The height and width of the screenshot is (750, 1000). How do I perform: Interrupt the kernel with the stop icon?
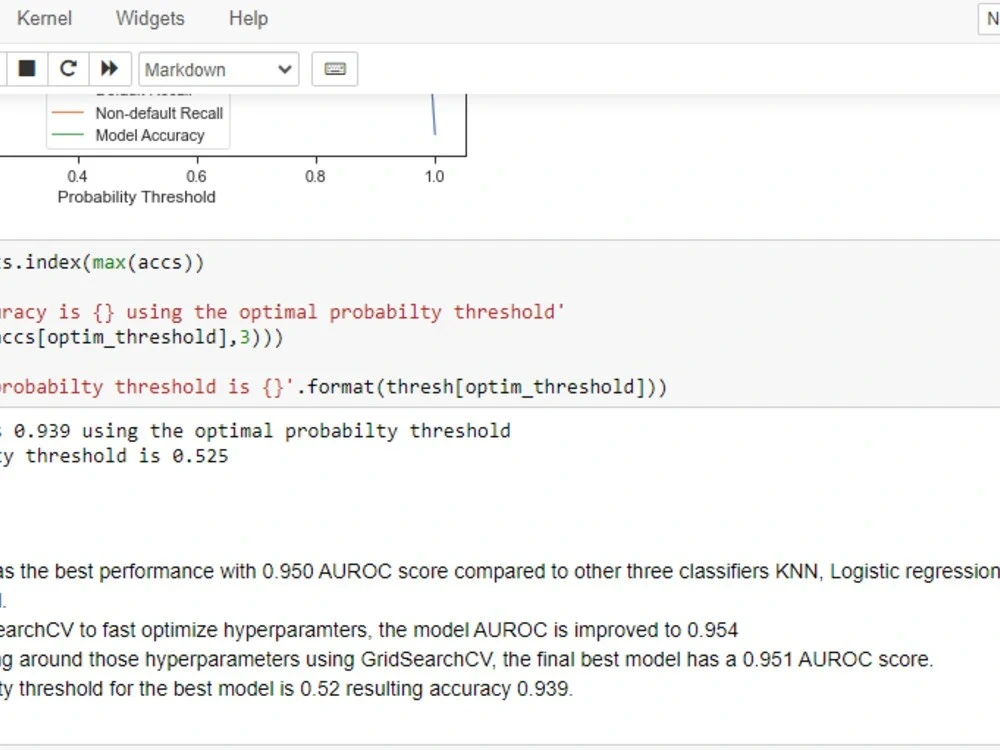tap(27, 68)
